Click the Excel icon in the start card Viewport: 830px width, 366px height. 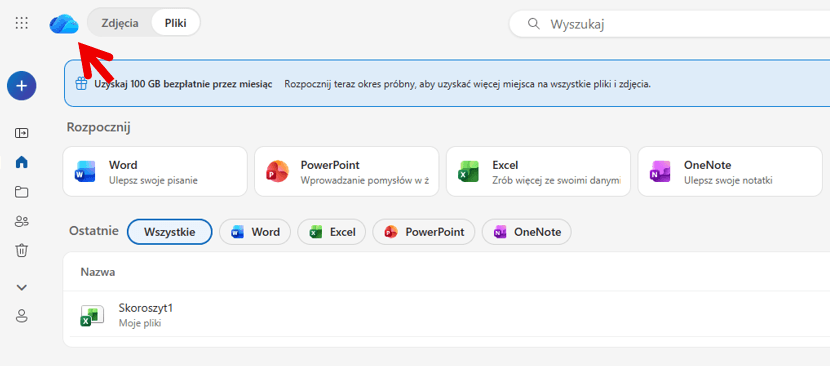[x=468, y=172]
